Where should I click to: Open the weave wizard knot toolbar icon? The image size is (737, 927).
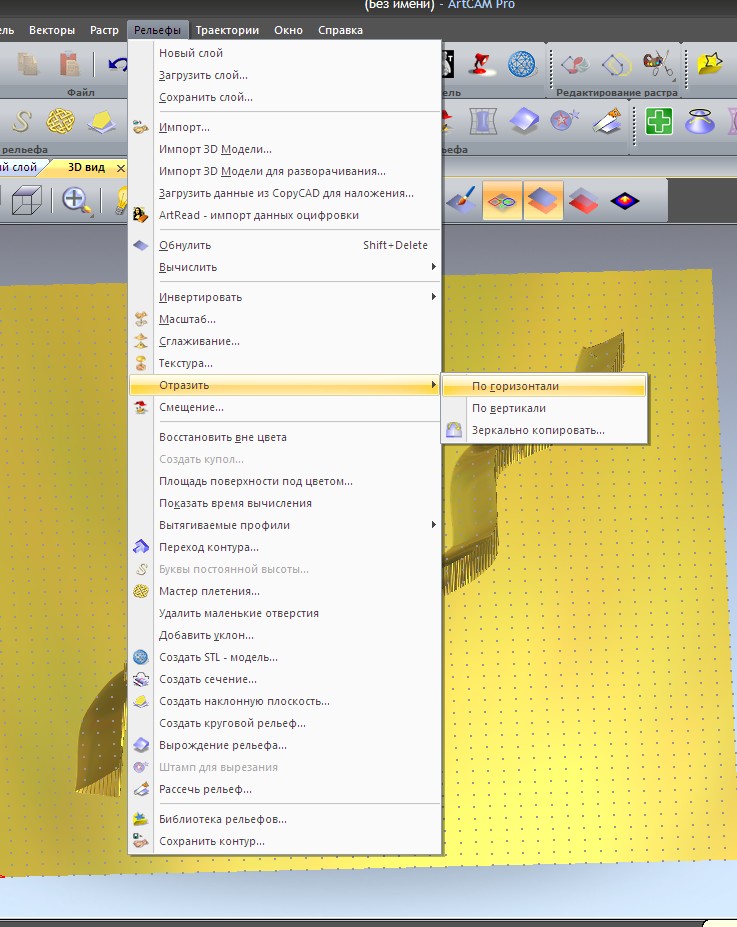click(x=61, y=121)
